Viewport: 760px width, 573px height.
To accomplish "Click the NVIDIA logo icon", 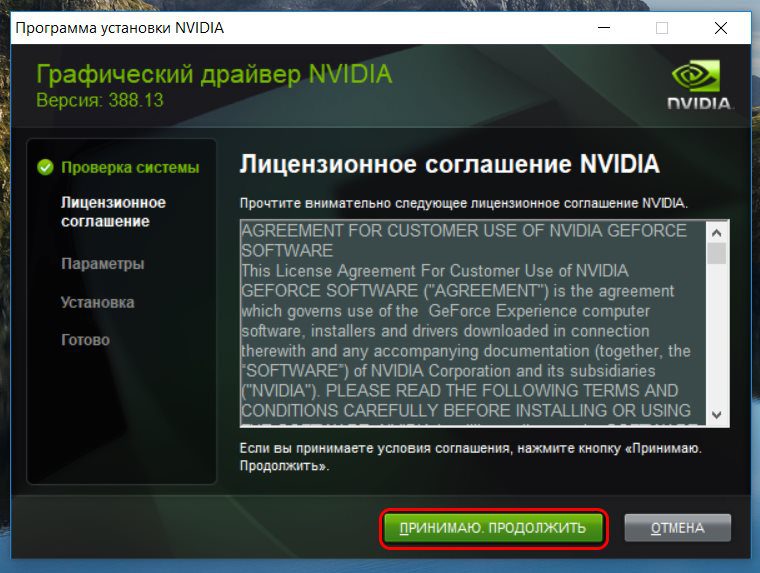I will click(x=700, y=84).
